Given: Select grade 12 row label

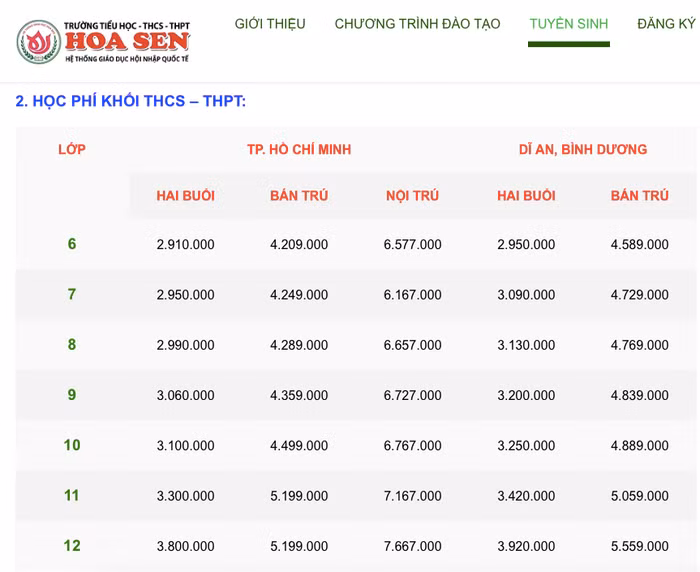Looking at the screenshot, I should click(x=72, y=546).
